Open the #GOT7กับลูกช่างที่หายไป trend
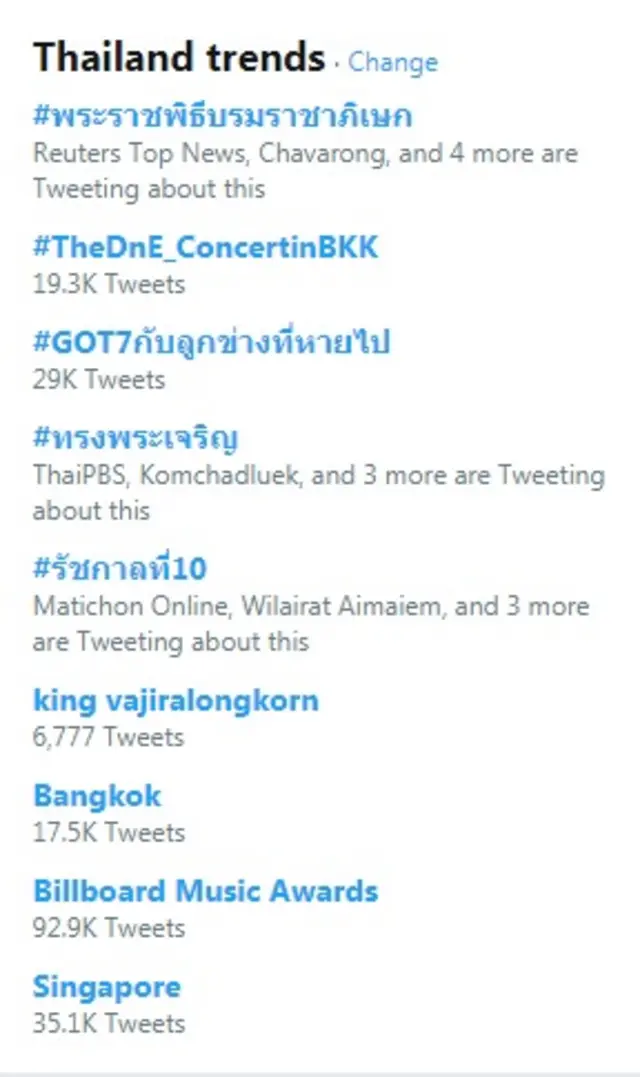640x1077 pixels. [211, 342]
